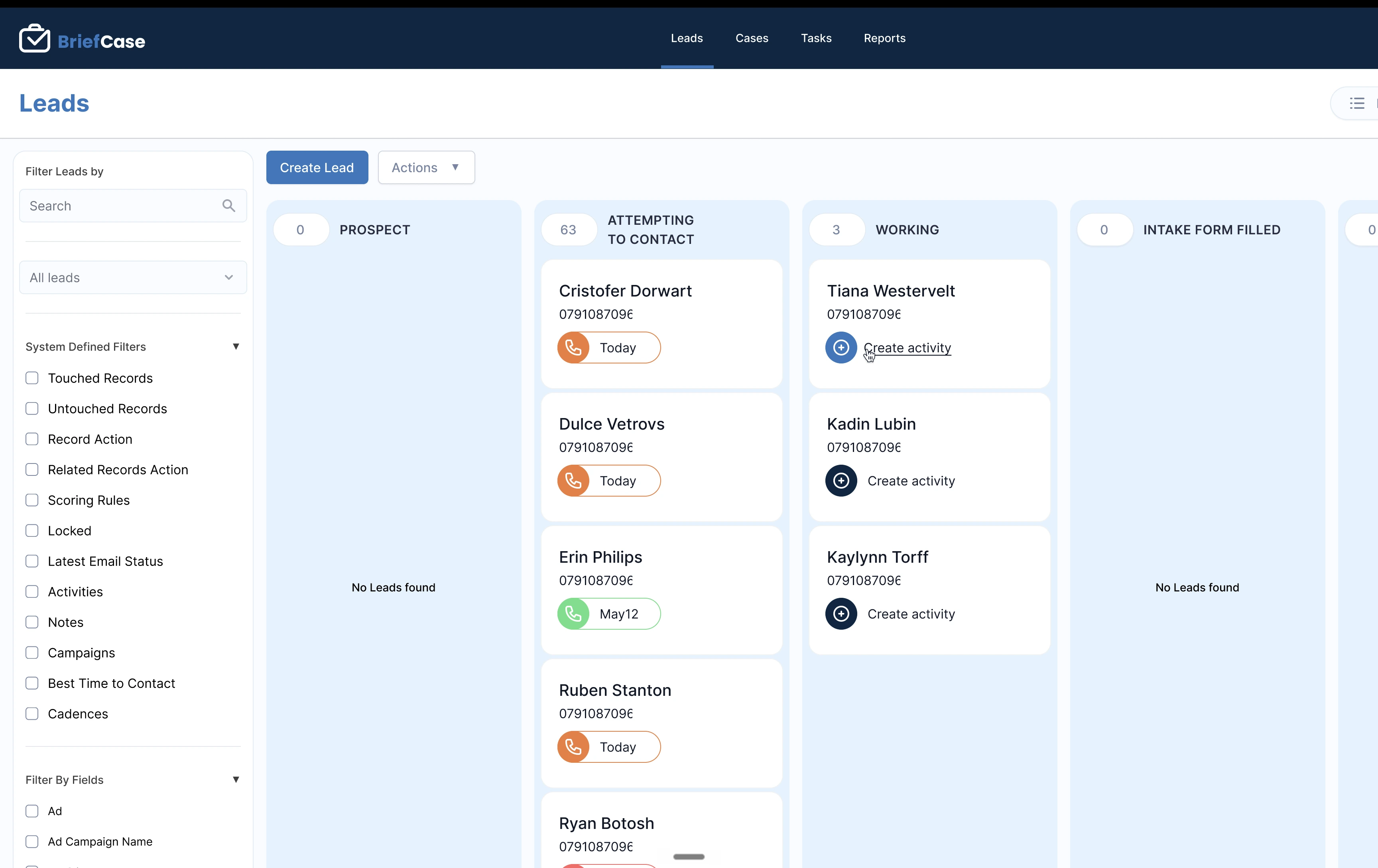Screen dimensions: 1378x868
Task: Click Tiana Westervelt's plus circle icon
Action: 841,348
